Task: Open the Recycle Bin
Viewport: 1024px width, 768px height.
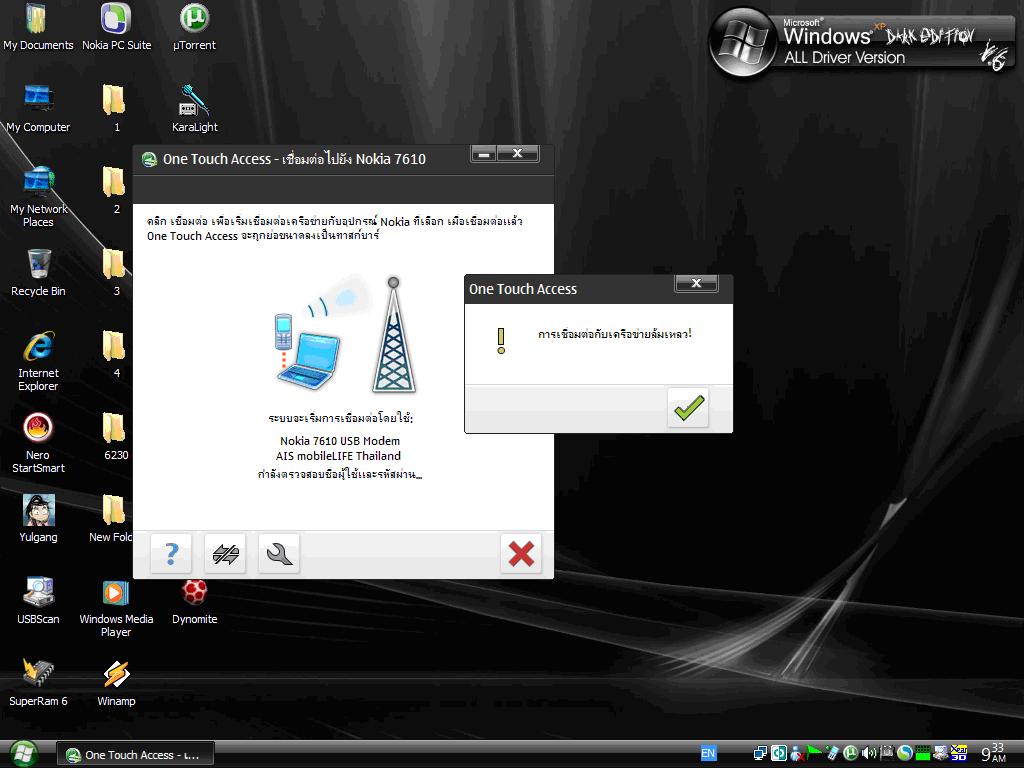Action: click(x=38, y=273)
